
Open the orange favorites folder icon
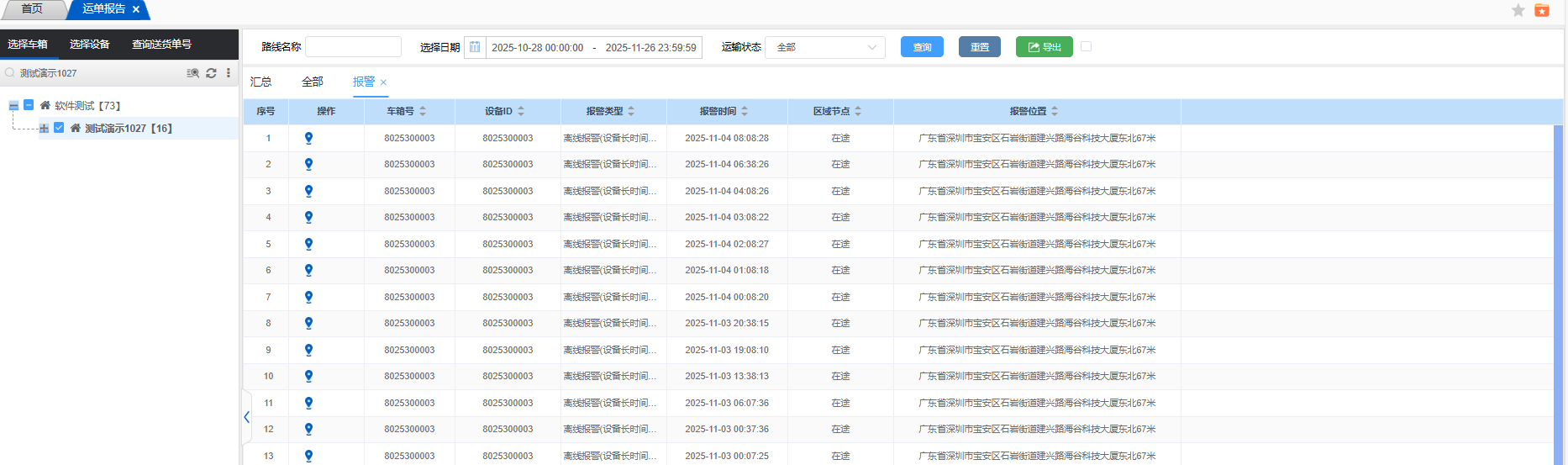1541,10
